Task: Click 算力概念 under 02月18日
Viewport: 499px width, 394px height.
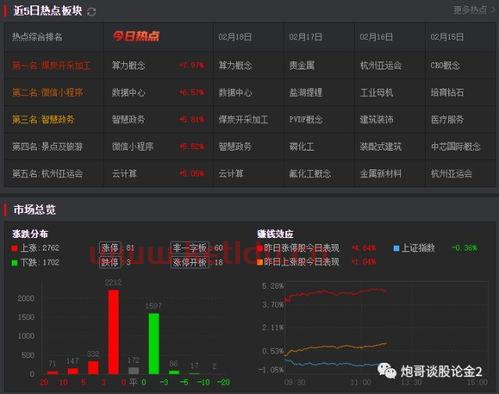Action: tap(235, 65)
